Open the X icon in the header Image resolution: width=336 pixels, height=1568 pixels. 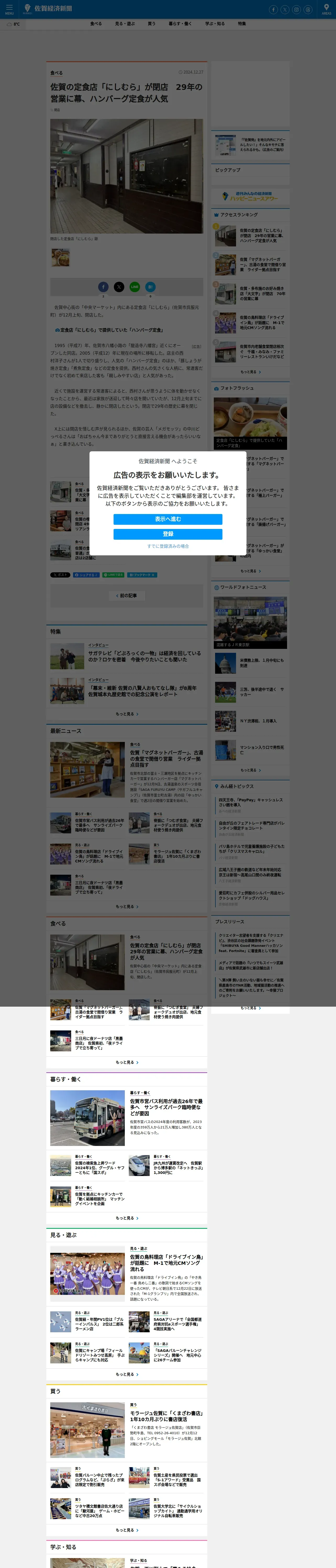click(285, 9)
